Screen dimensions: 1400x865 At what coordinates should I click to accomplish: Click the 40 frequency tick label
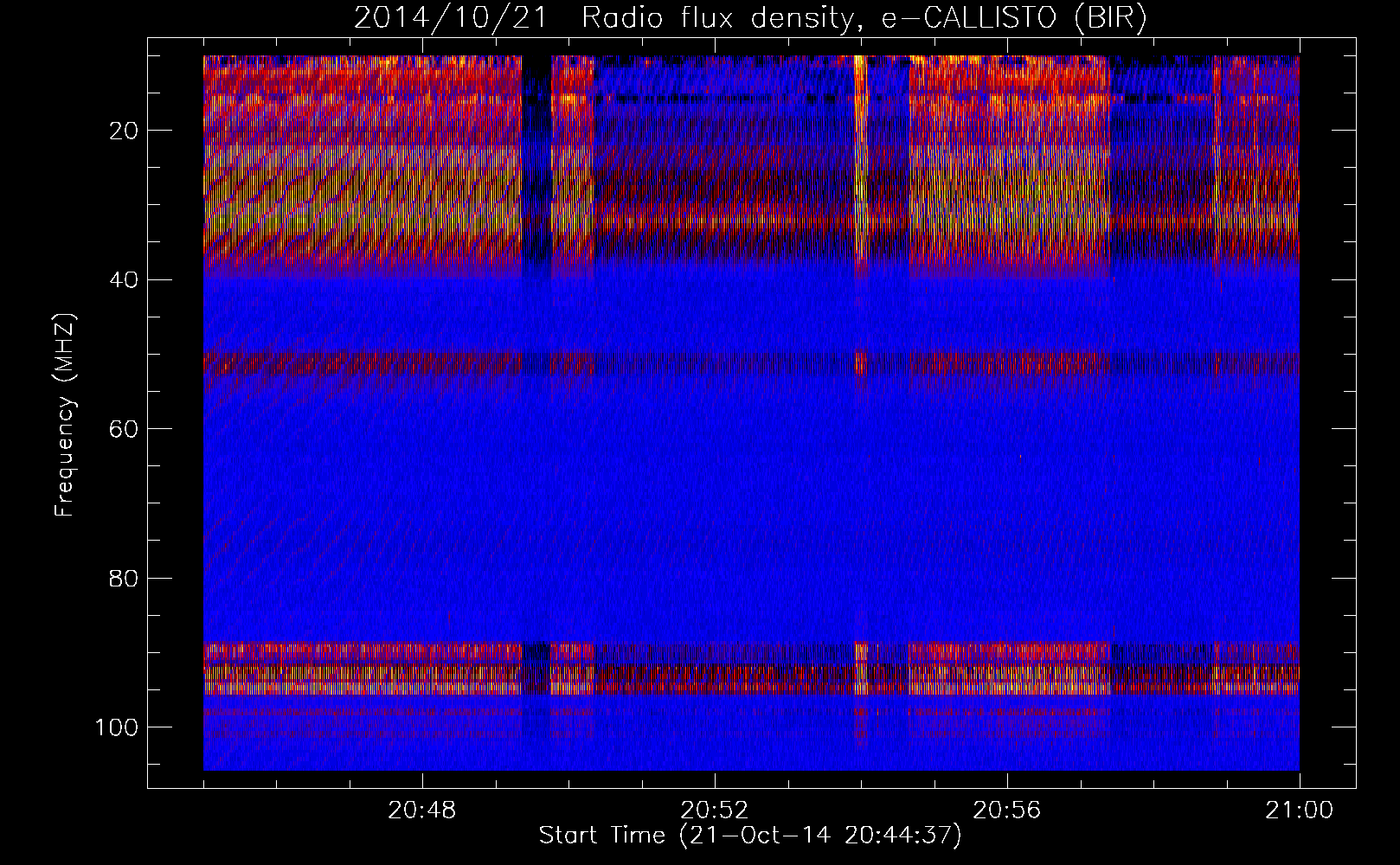(124, 279)
